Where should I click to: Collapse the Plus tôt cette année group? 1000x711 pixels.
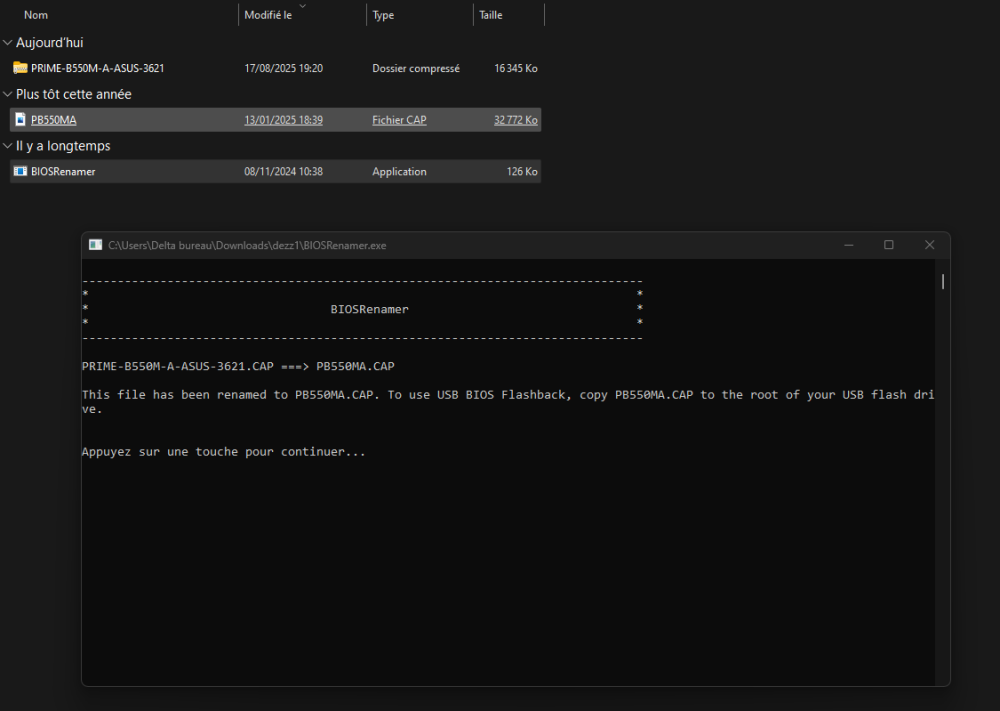coord(8,95)
